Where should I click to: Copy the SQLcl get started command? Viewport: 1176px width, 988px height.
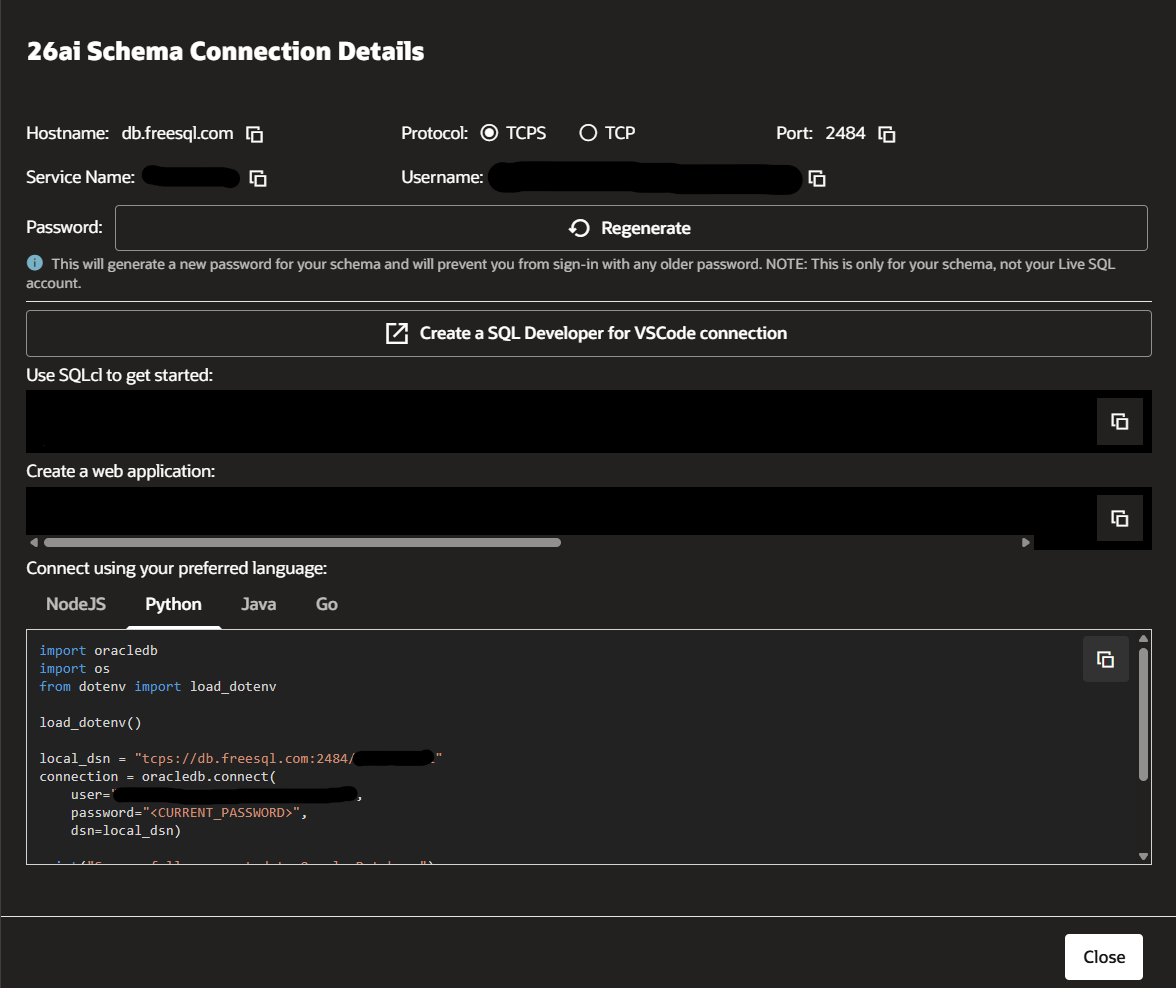(1120, 422)
